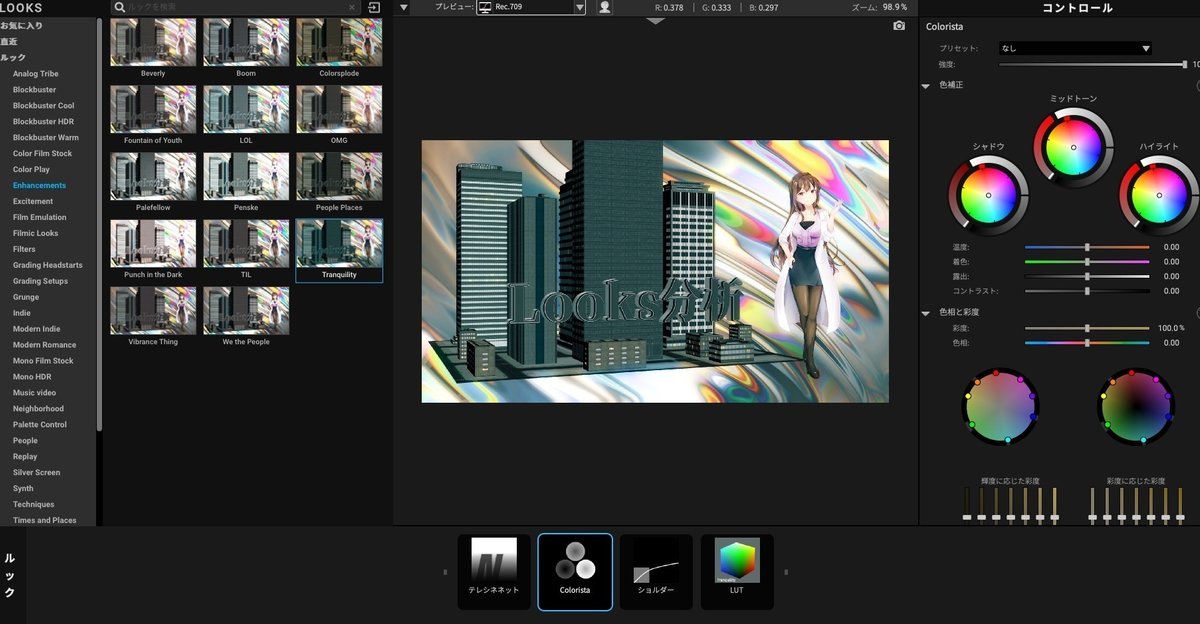Click the magnifier search icon

coord(119,7)
